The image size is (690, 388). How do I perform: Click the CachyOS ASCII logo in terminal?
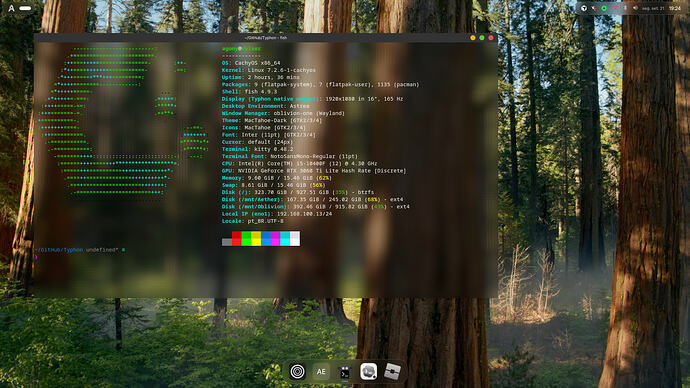point(124,120)
